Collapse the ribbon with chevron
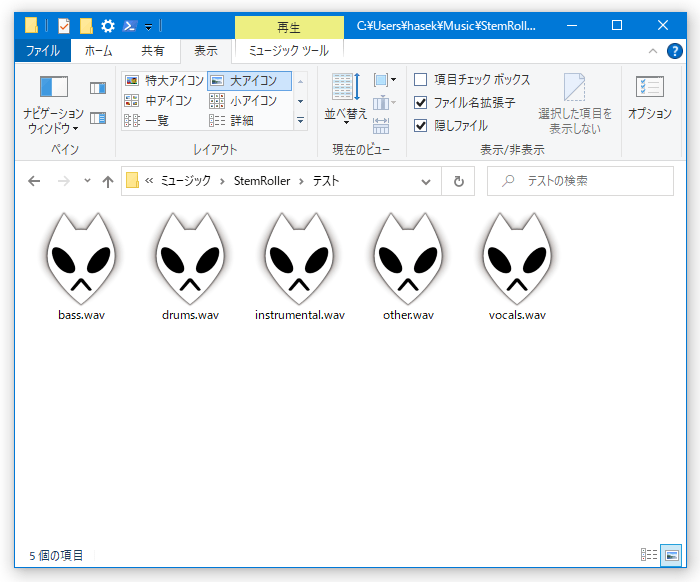The height and width of the screenshot is (582, 700). pyautogui.click(x=653, y=51)
